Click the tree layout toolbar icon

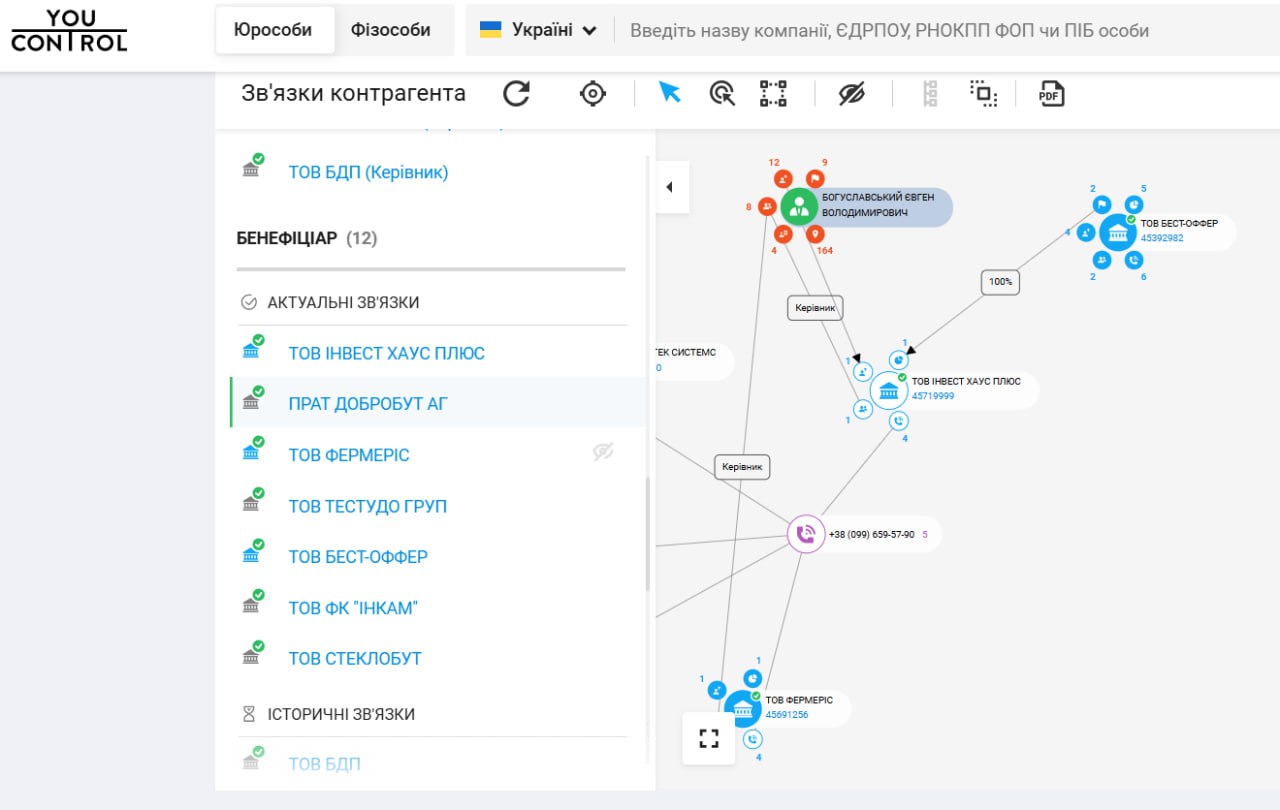tap(930, 94)
